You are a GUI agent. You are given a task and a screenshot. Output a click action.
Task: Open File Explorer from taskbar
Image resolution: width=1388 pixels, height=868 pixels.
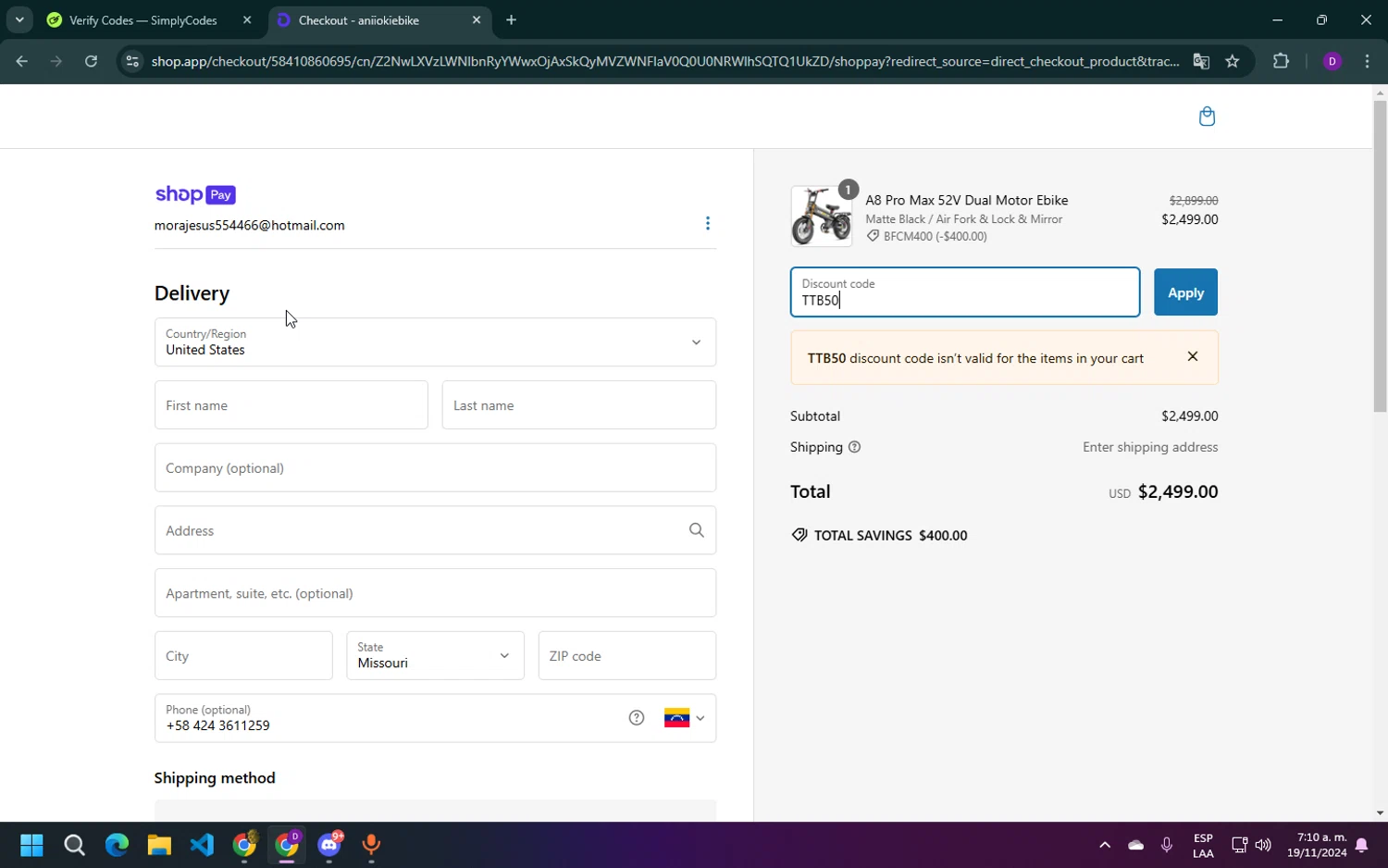click(159, 845)
